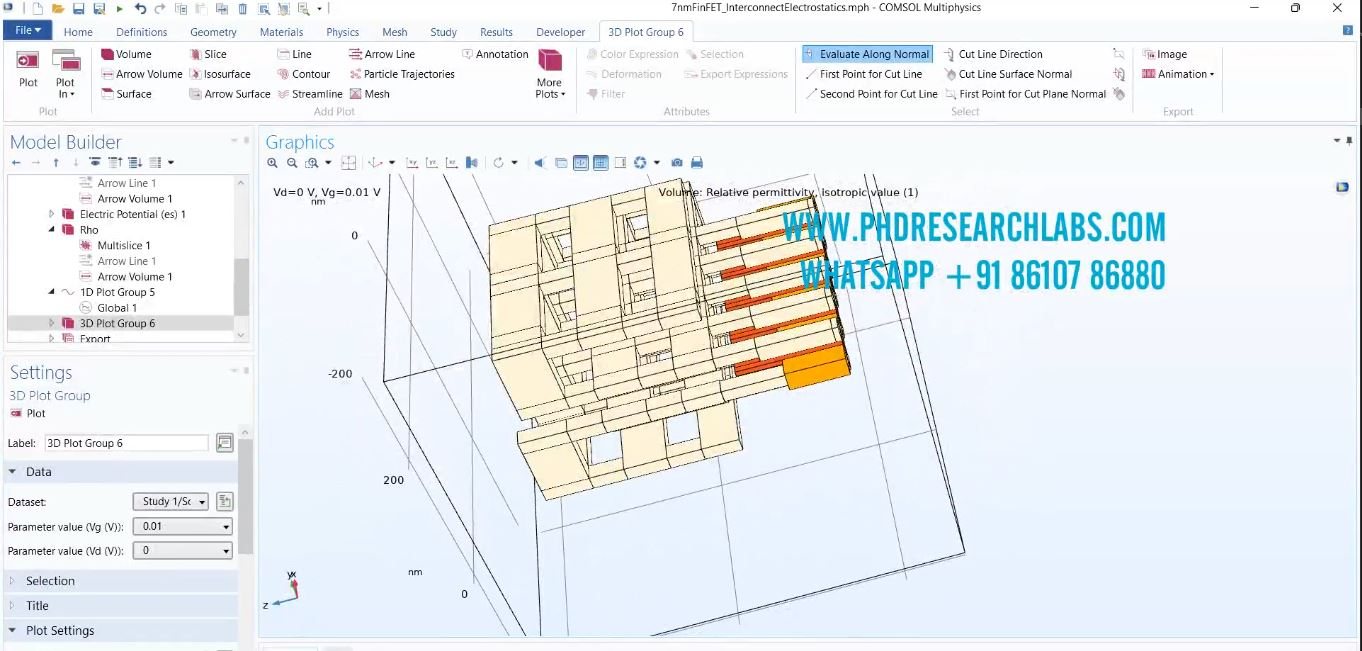Image resolution: width=1362 pixels, height=651 pixels.
Task: Click the Zoom Out icon in Graphics toolbar
Action: click(292, 162)
